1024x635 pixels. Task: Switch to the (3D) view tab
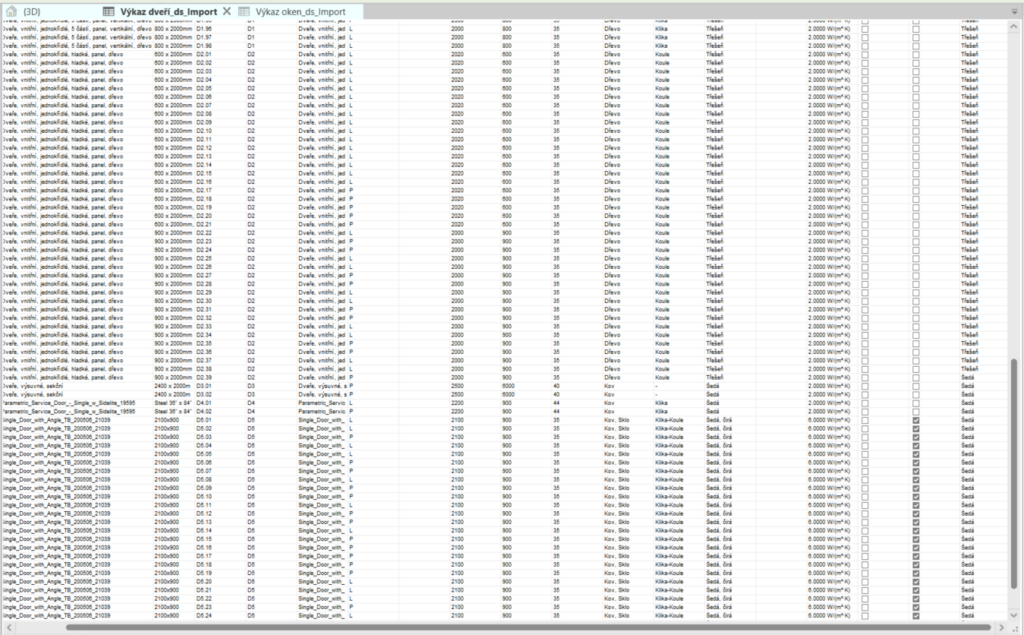coord(31,10)
